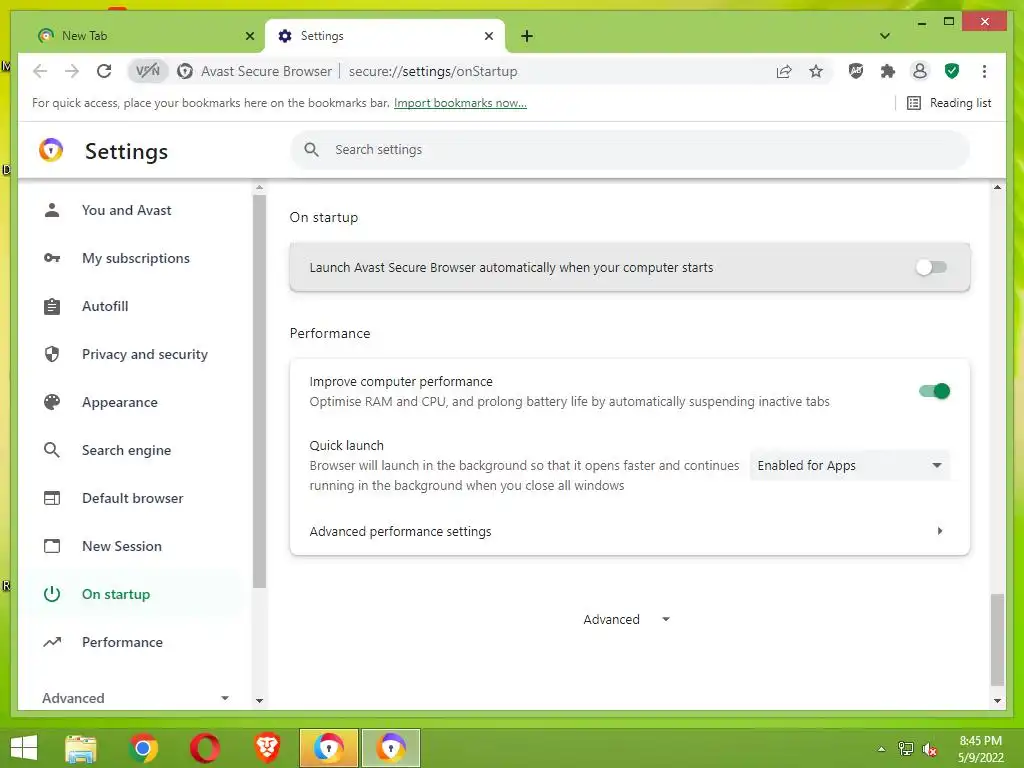Click sidebar scrollbar down arrow

click(259, 701)
